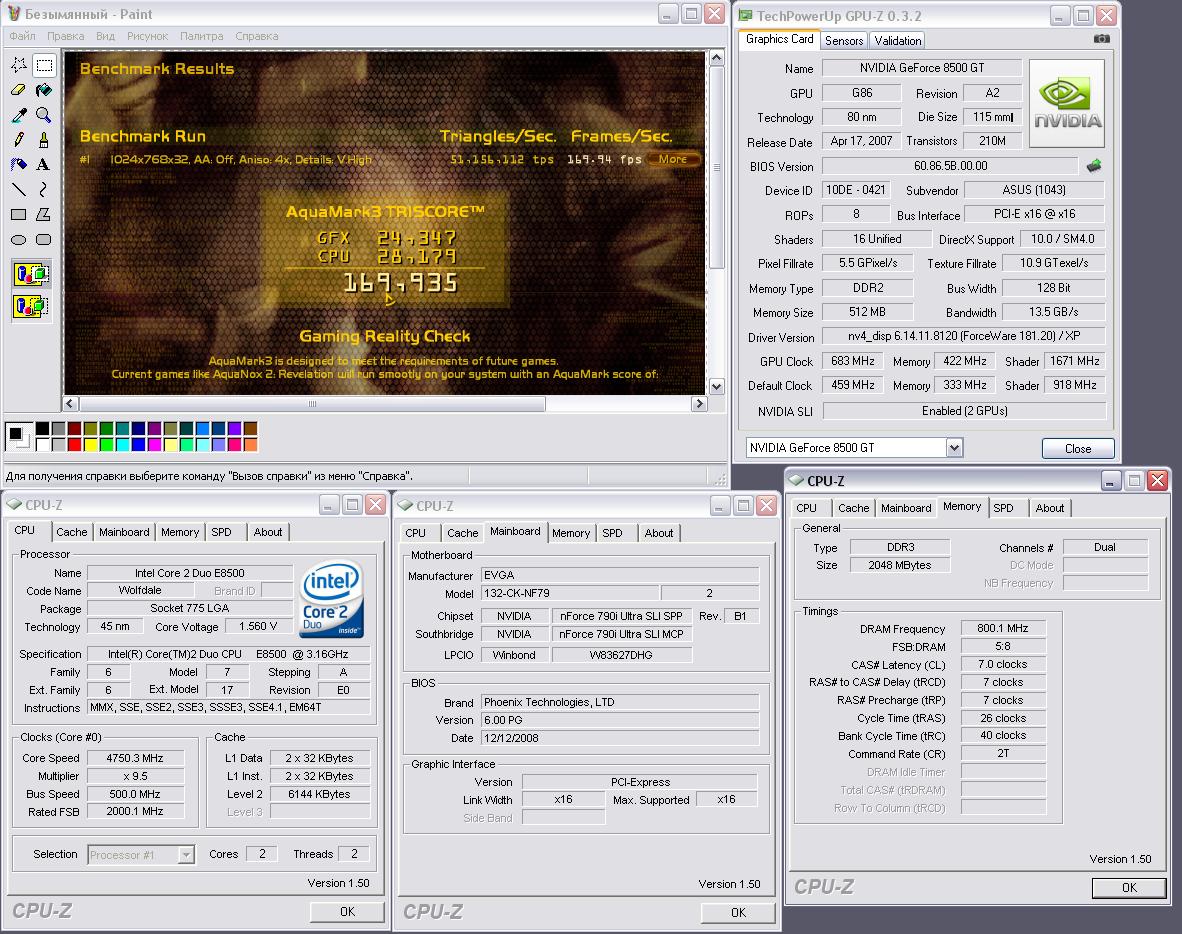Choose the Fill With Color bucket tool

(x=44, y=90)
